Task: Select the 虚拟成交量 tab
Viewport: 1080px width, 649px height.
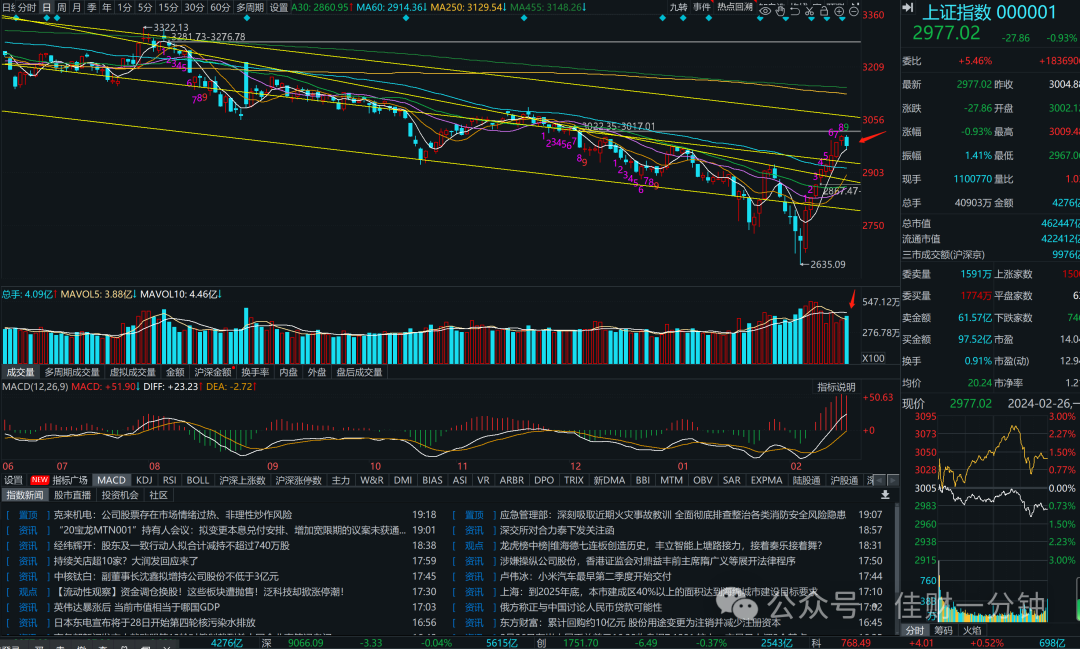Action: coord(133,372)
